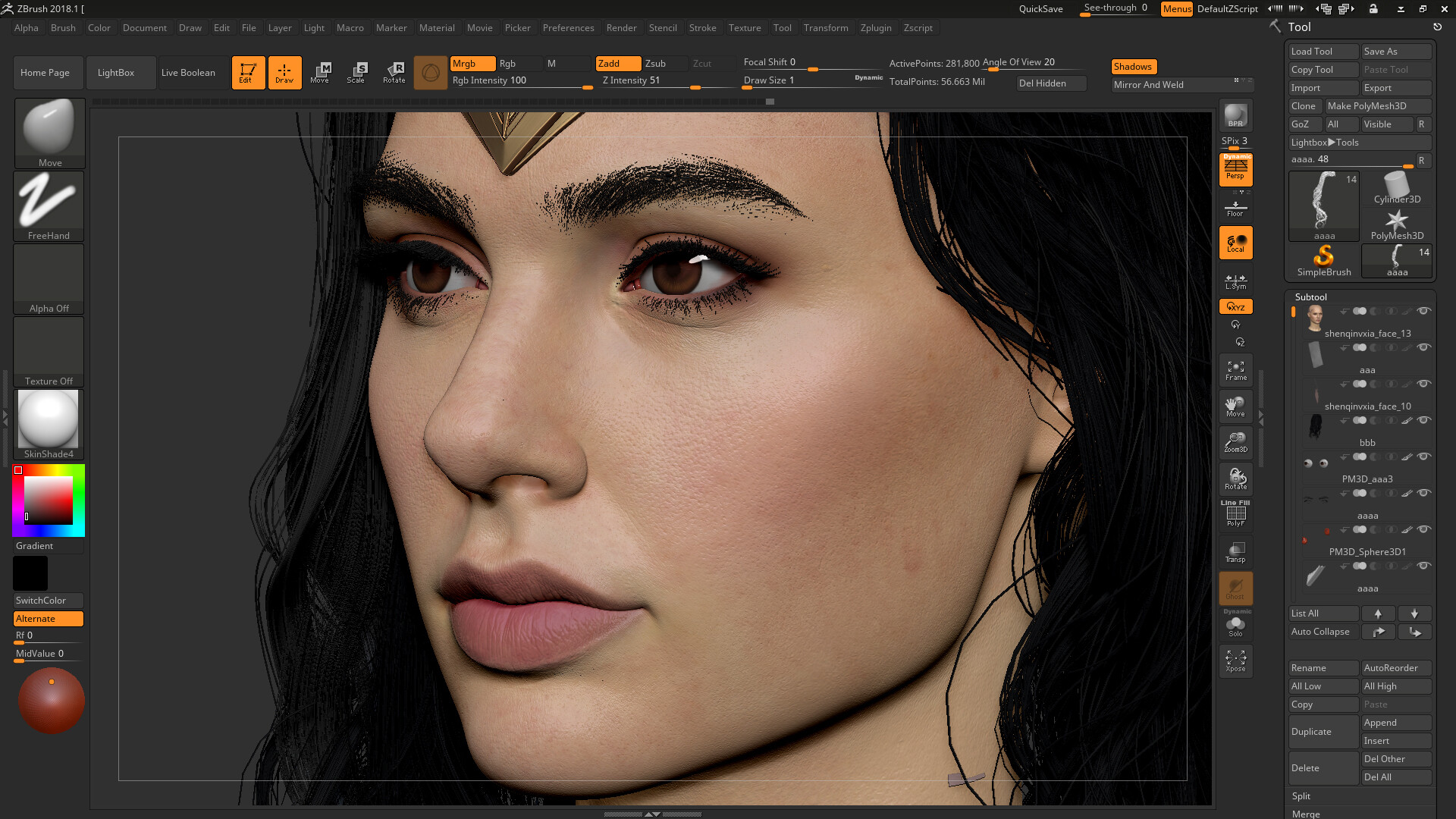Open Lightbox Tools browser

coord(1360,143)
